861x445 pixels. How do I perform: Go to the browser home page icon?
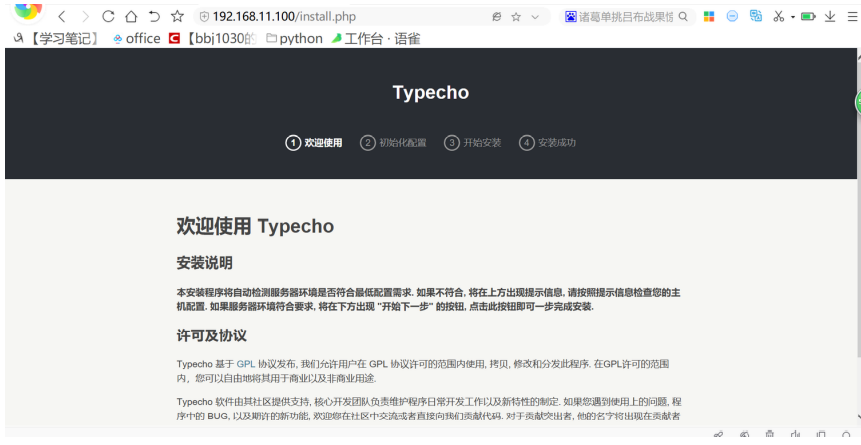131,16
